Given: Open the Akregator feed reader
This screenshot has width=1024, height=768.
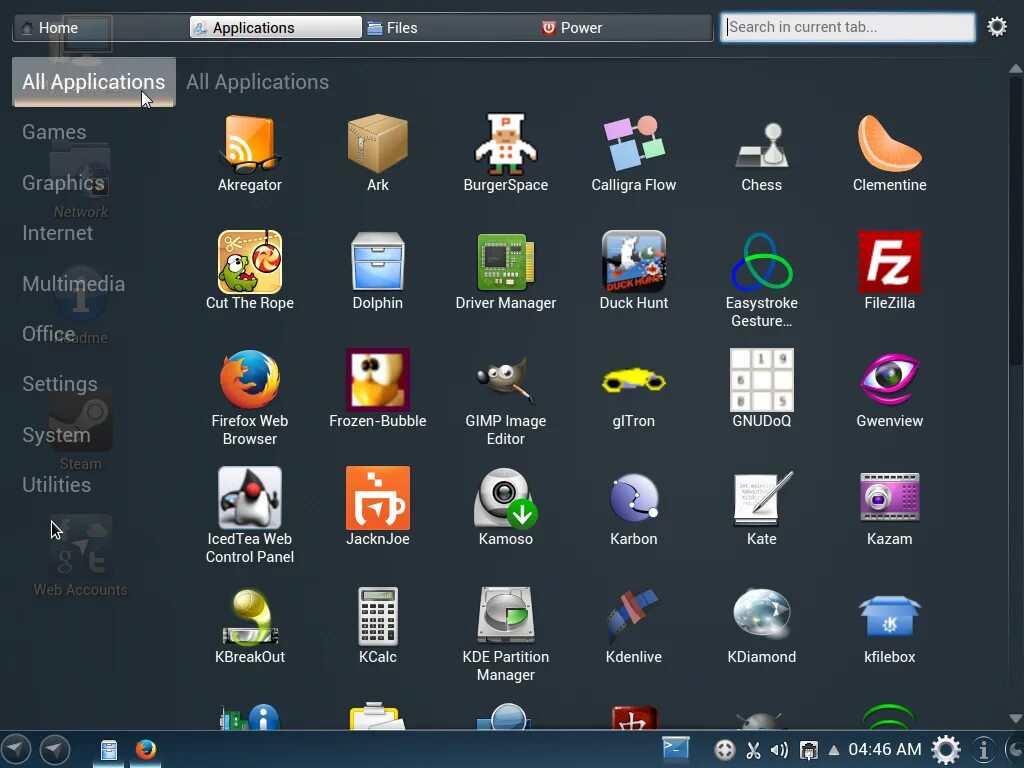Looking at the screenshot, I should pos(249,154).
